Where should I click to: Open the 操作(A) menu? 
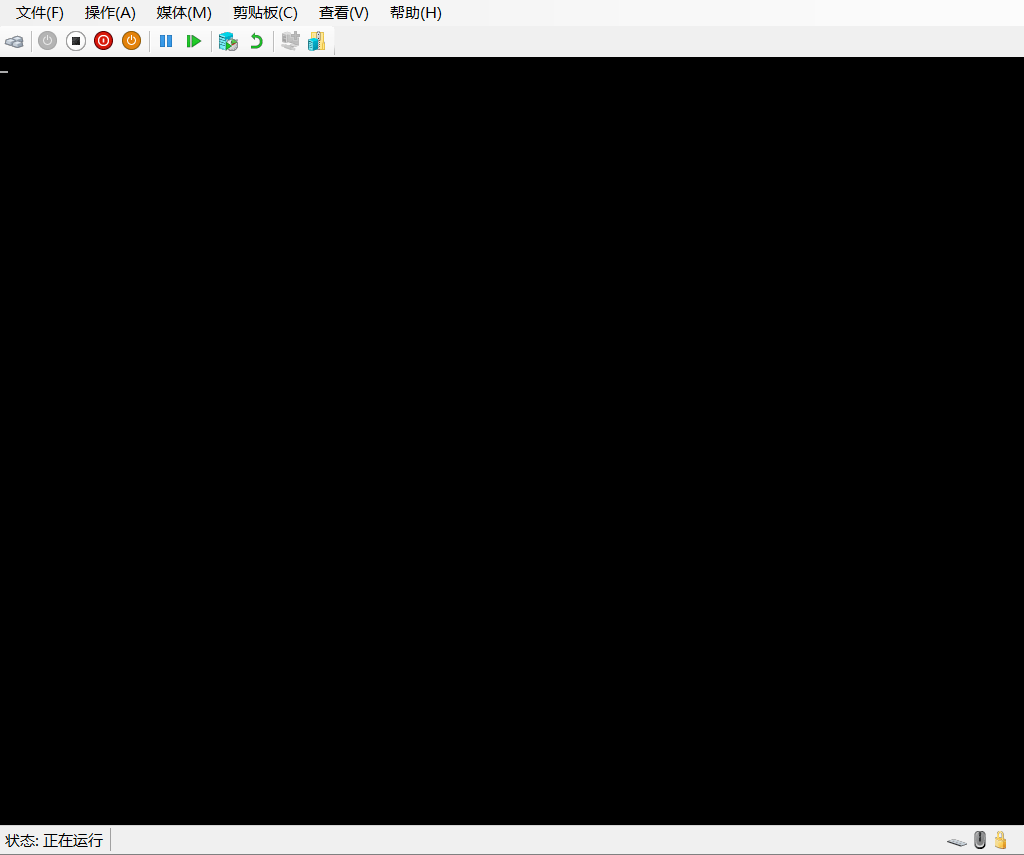110,13
